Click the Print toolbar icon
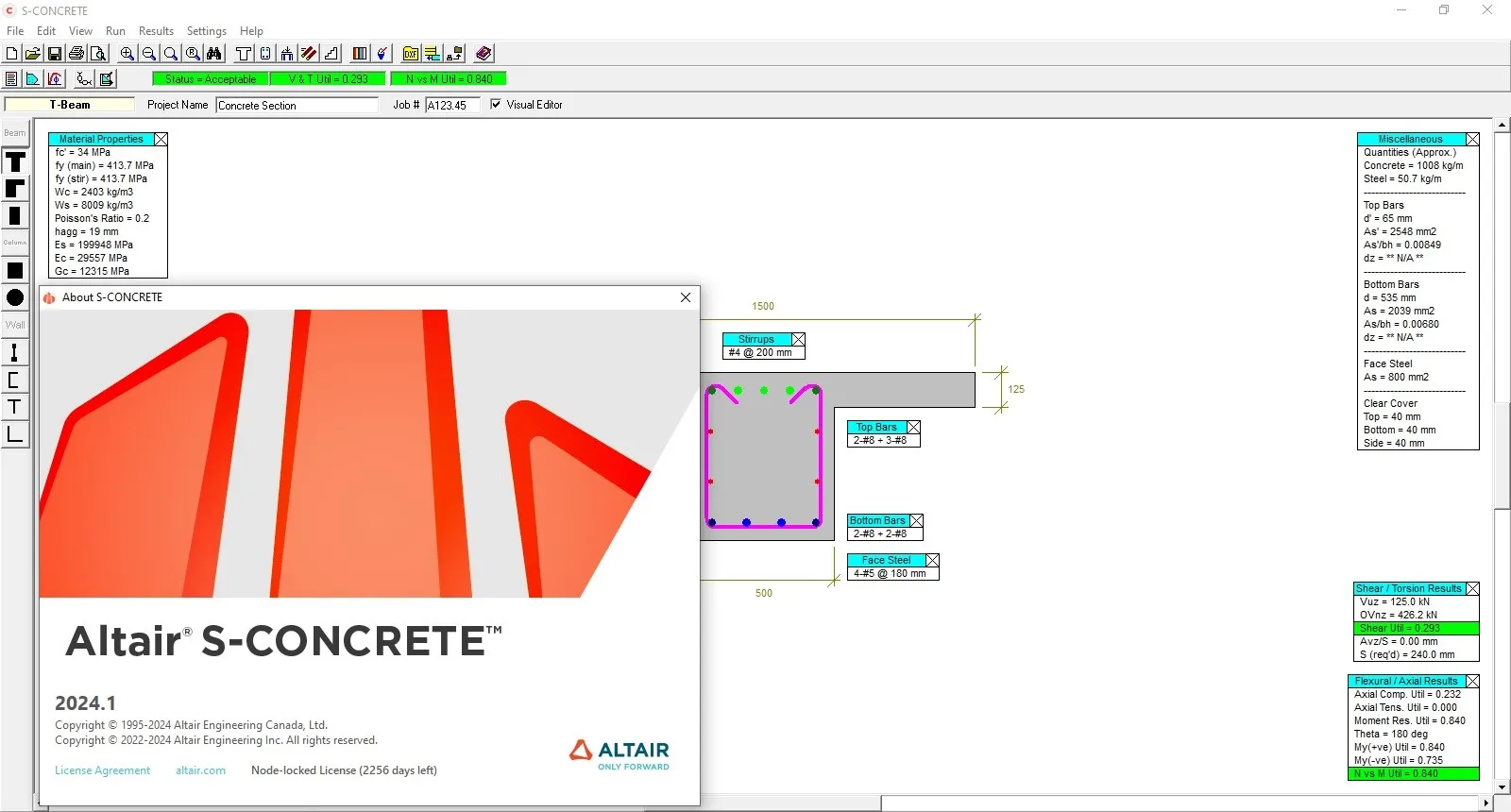1511x812 pixels. [x=76, y=54]
